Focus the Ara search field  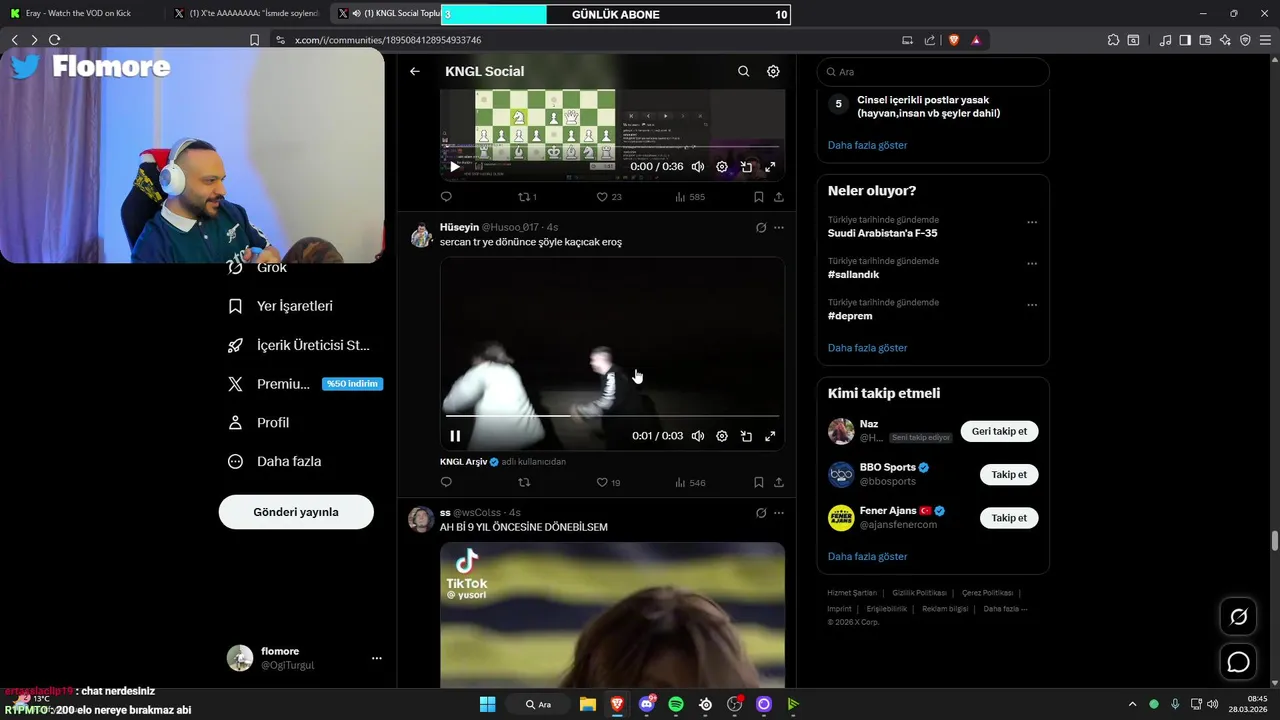(933, 72)
